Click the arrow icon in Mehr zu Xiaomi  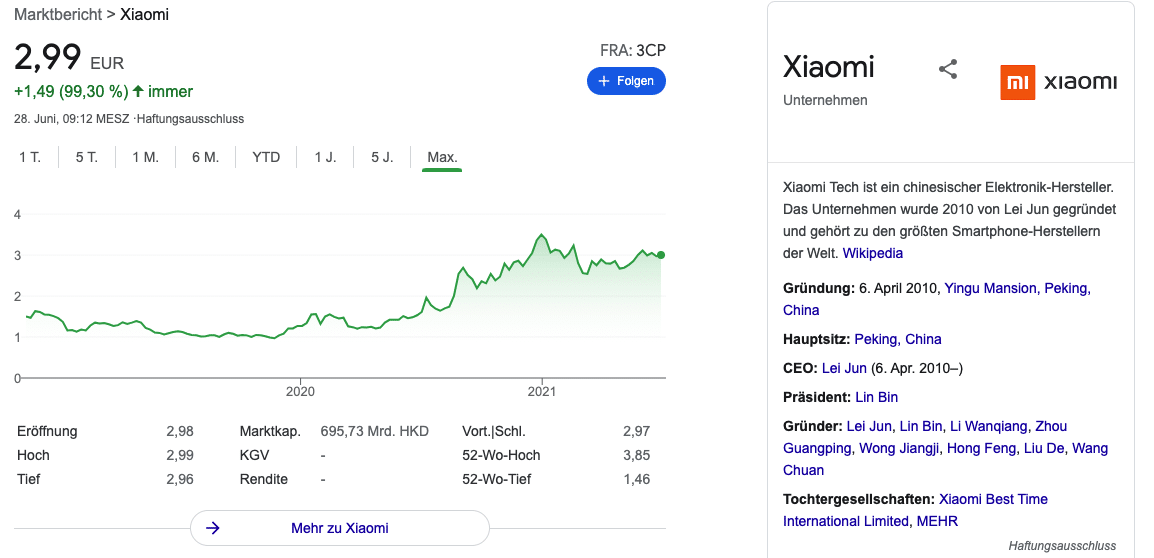(213, 528)
